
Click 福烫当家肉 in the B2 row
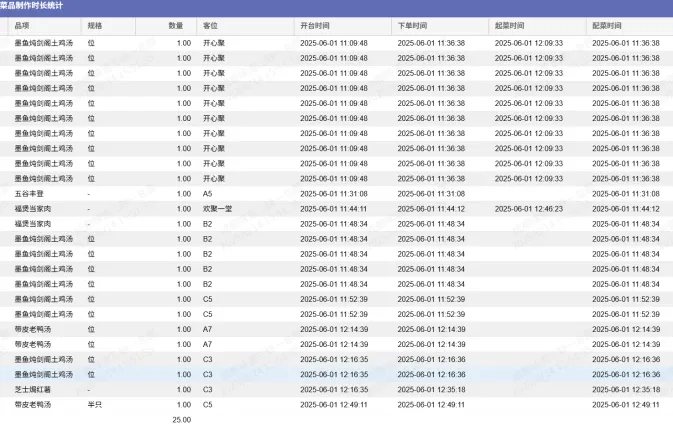click(33, 224)
